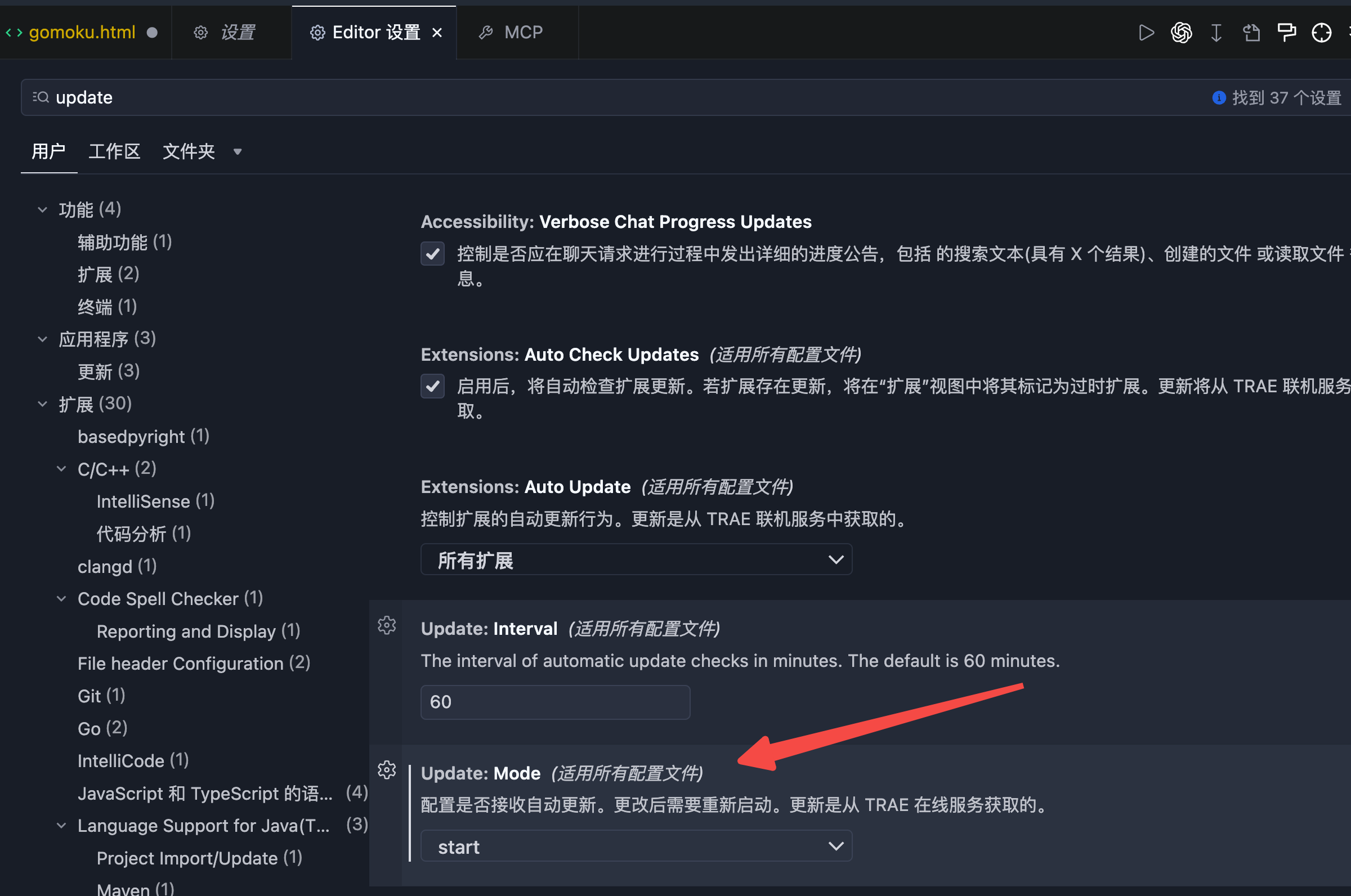Uncheck Verbose Chat Progress Updates checkbox
The width and height of the screenshot is (1351, 896).
[433, 253]
